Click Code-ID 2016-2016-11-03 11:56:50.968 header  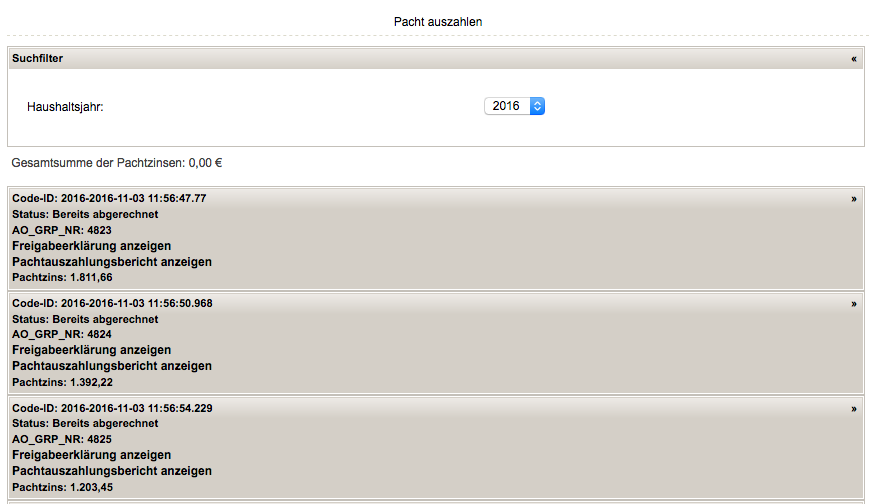[x=112, y=303]
